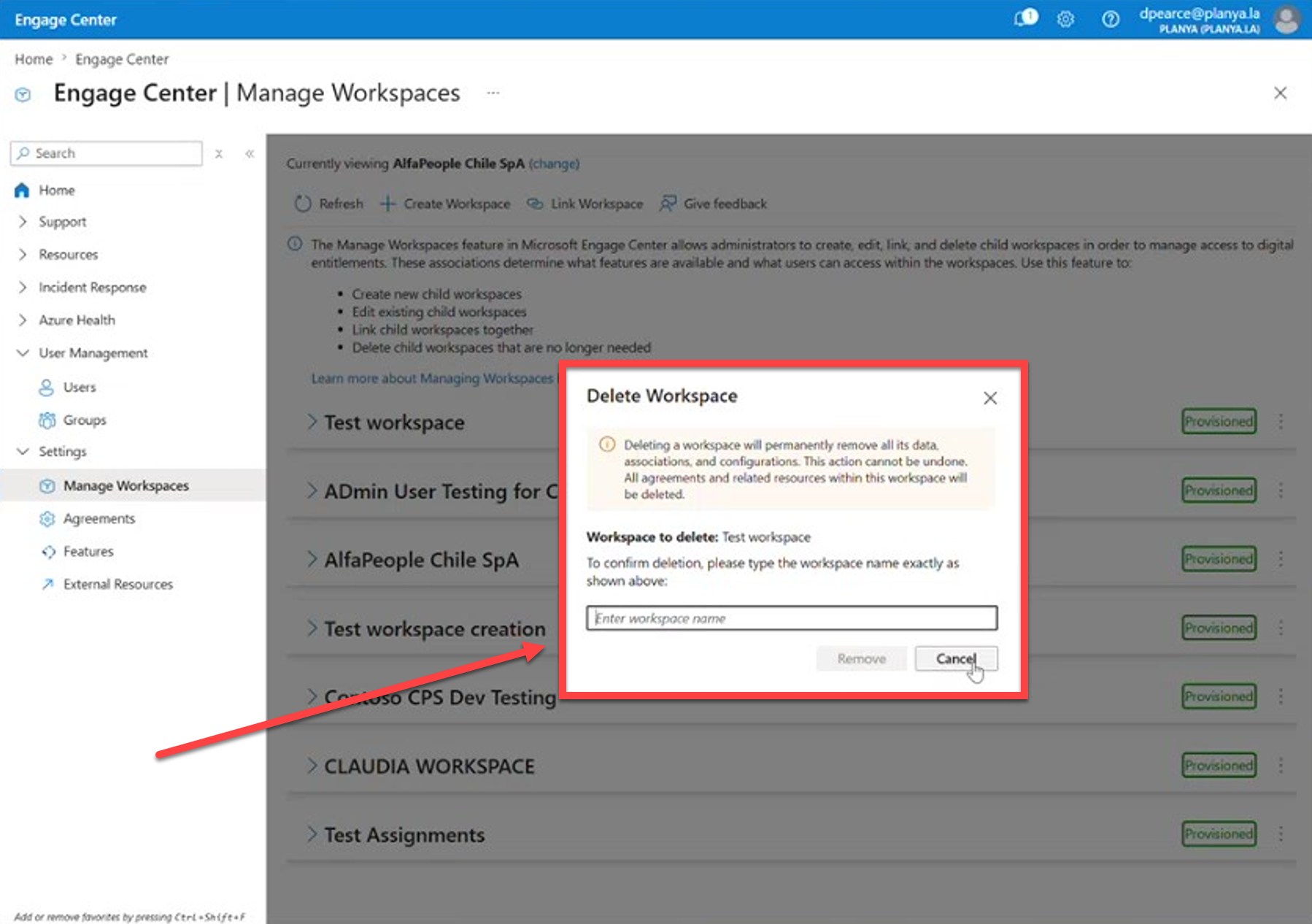The height and width of the screenshot is (924, 1312).
Task: Close the Manage Workspaces blade
Action: [x=1280, y=93]
